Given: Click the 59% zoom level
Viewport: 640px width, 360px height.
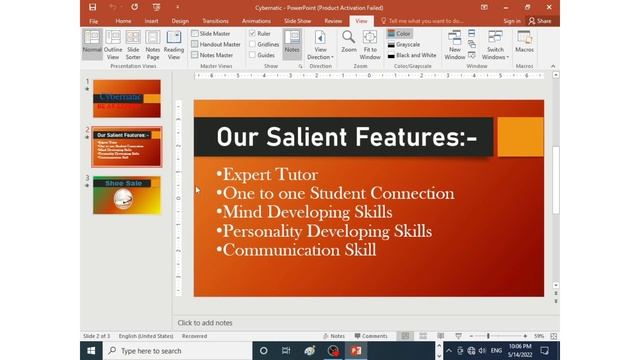Looking at the screenshot, I should click(539, 336).
